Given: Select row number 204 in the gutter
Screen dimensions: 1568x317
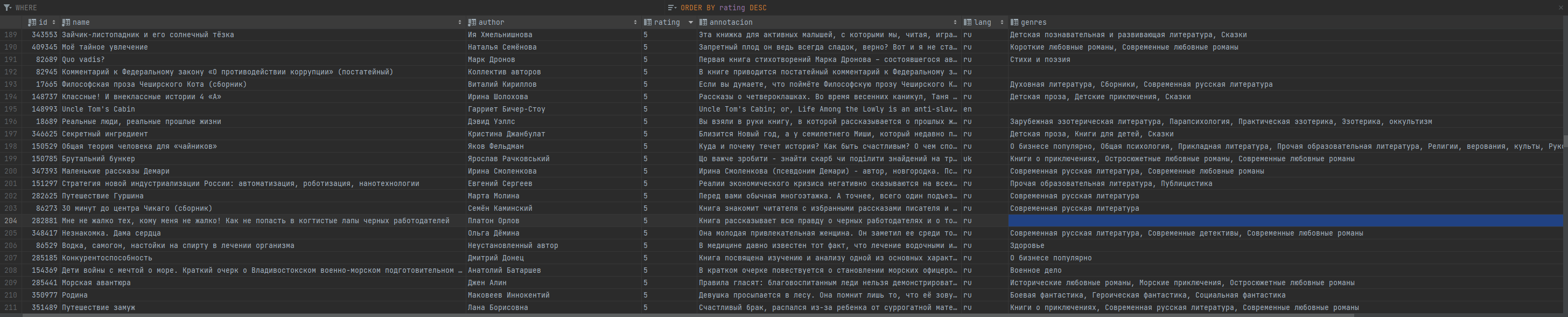Looking at the screenshot, I should (11, 220).
